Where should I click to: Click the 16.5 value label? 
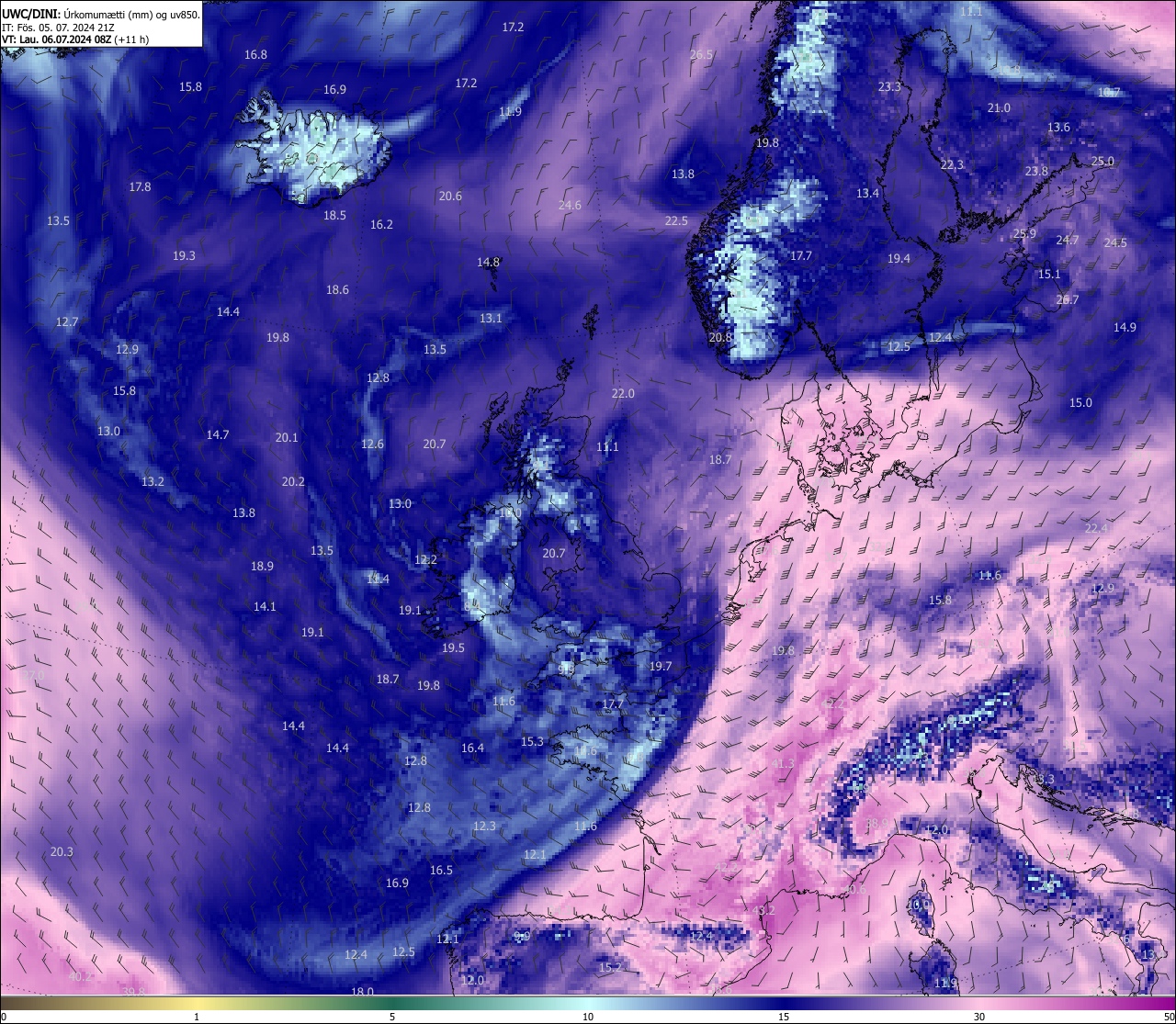click(441, 871)
